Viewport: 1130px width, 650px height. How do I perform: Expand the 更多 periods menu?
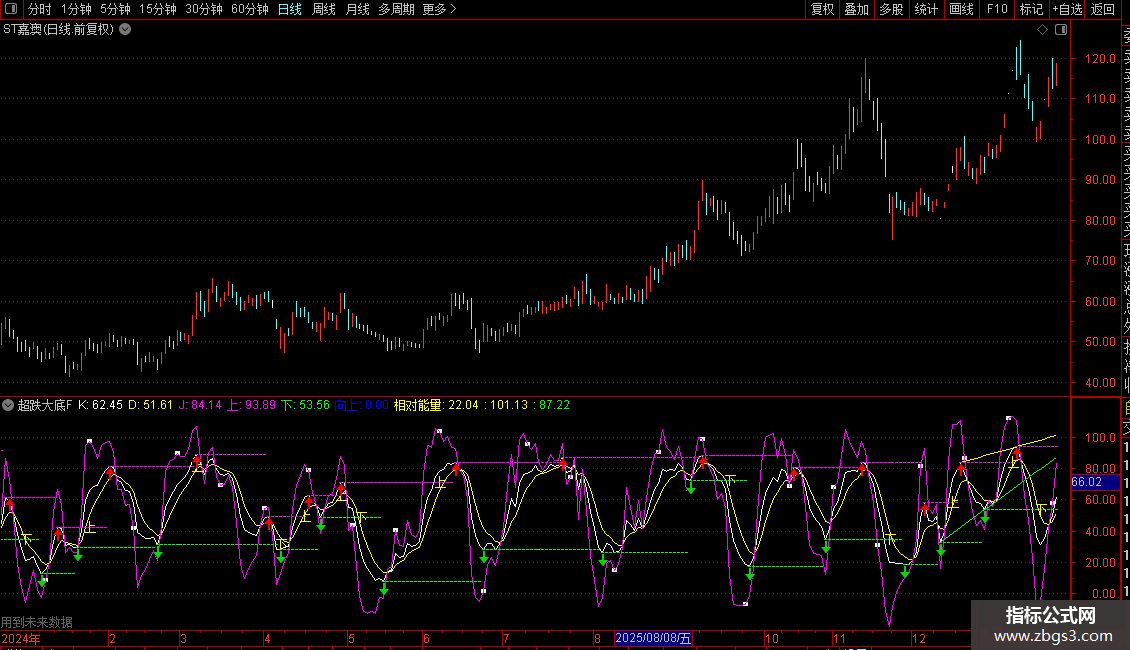point(439,9)
